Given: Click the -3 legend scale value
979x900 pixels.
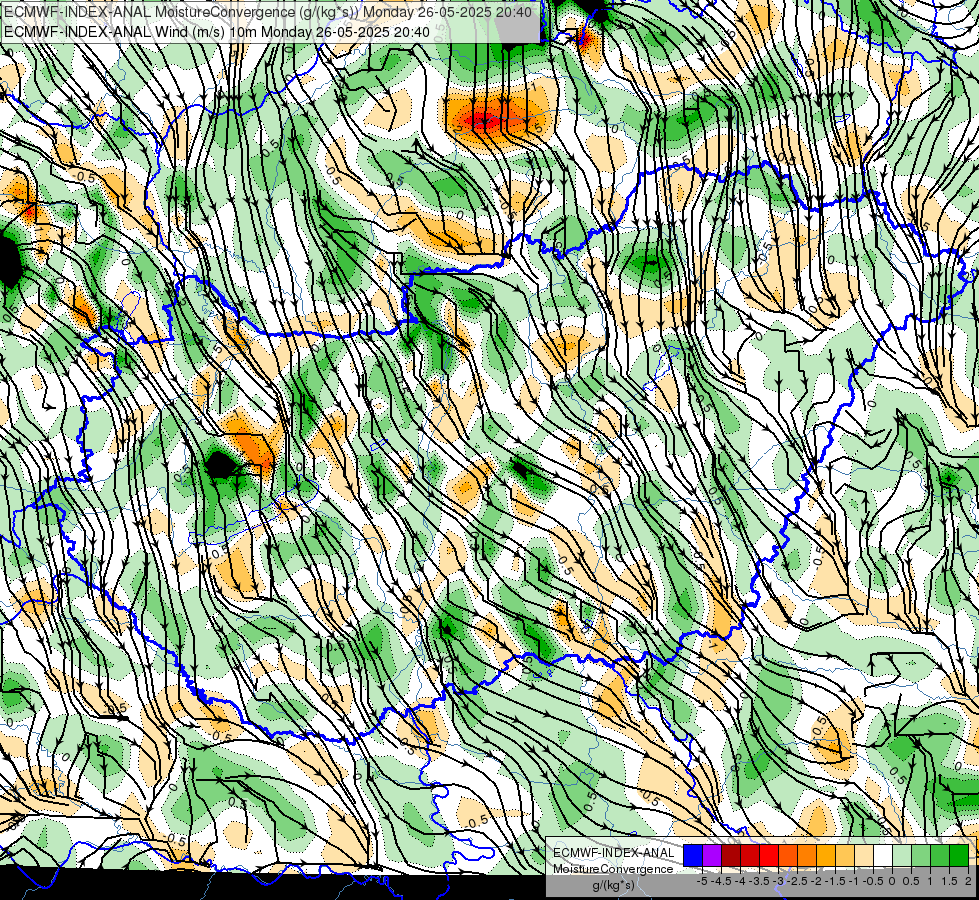Looking at the screenshot, I should [x=778, y=881].
